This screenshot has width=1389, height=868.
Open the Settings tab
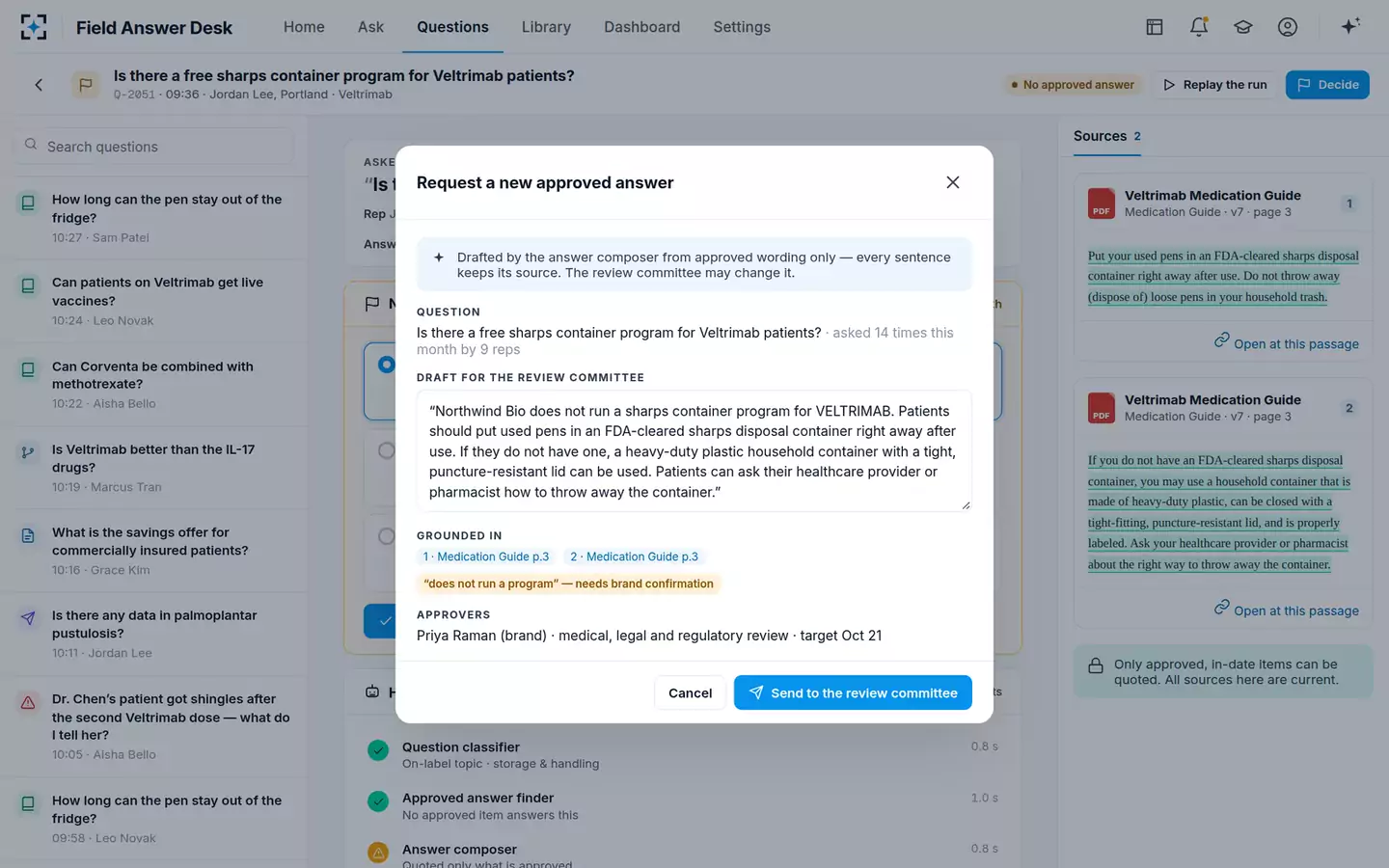tap(742, 27)
